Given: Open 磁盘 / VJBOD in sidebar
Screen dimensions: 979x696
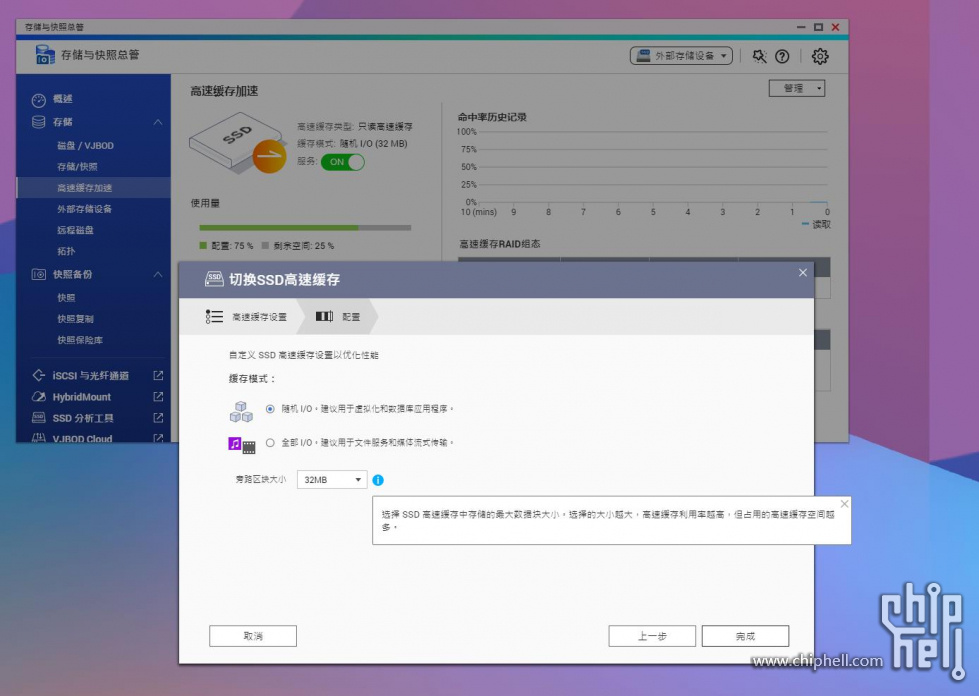Looking at the screenshot, I should 86,145.
